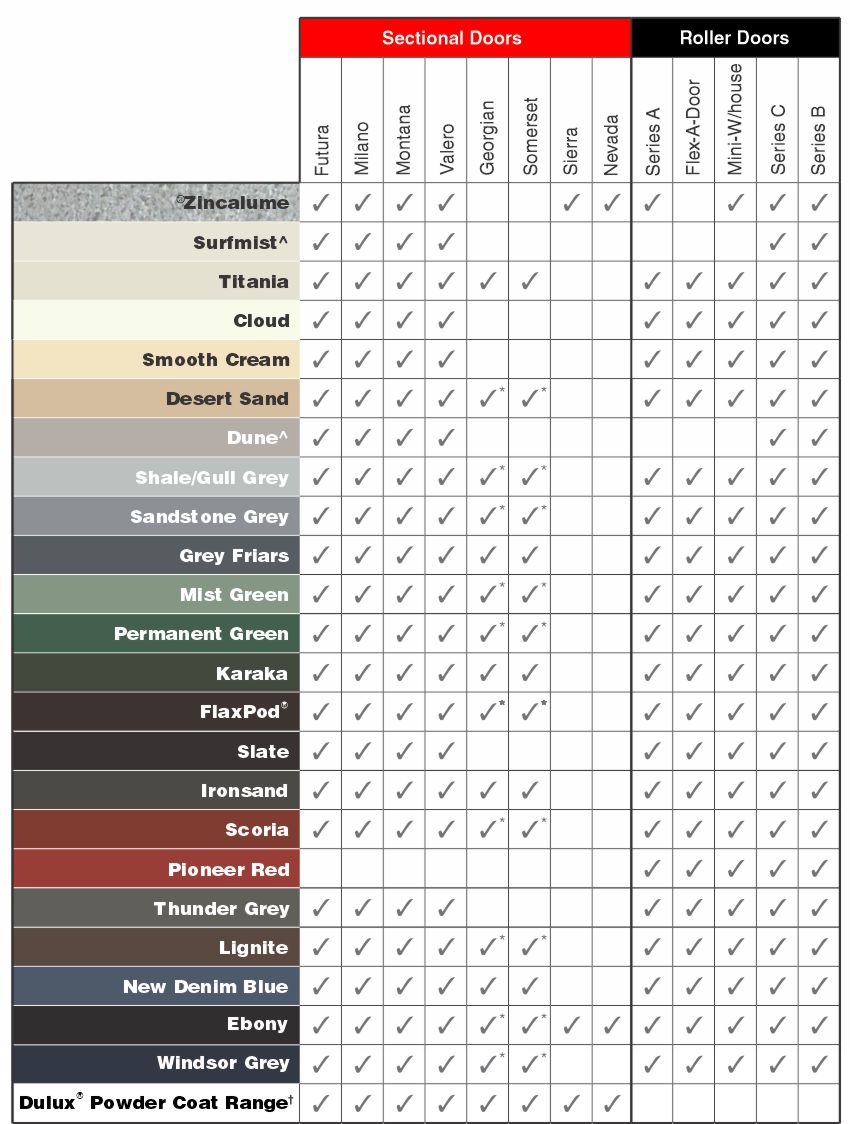Image resolution: width=850 pixels, height=1124 pixels.
Task: Click the Pioneer Red checkmark under Series A
Action: (651, 869)
